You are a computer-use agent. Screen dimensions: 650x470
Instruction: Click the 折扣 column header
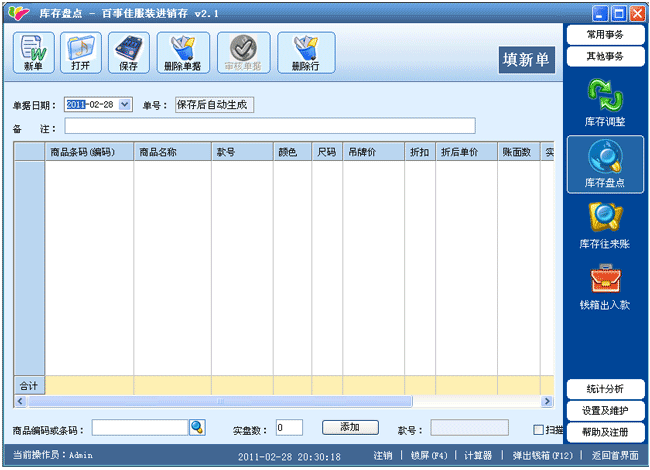click(x=420, y=152)
